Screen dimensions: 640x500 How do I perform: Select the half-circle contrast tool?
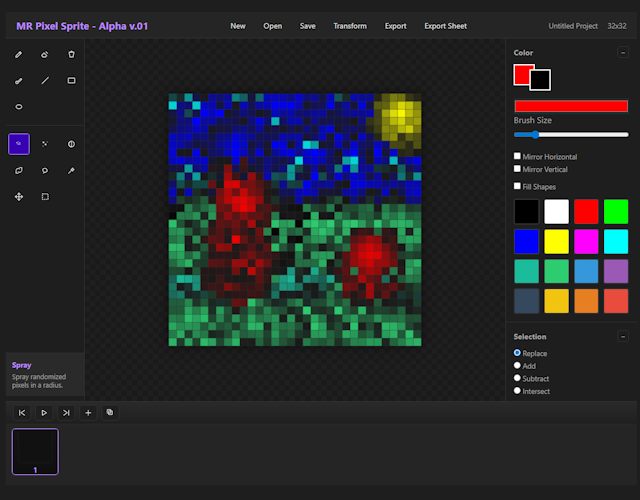(71, 144)
